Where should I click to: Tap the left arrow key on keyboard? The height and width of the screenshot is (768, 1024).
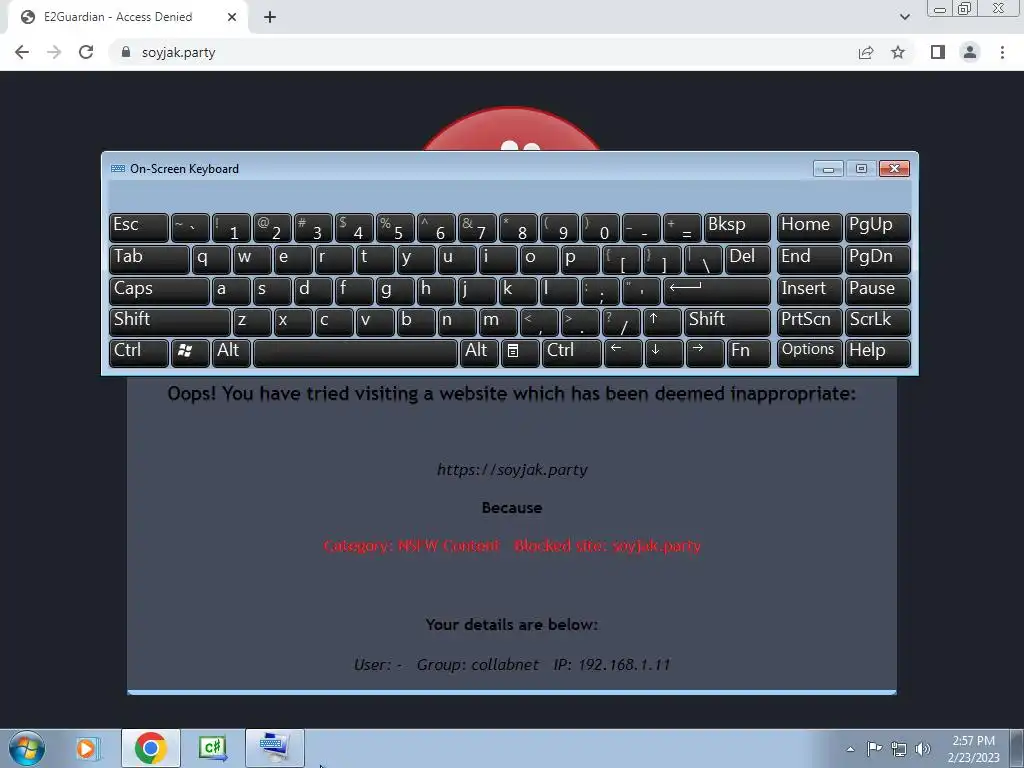[x=622, y=353]
